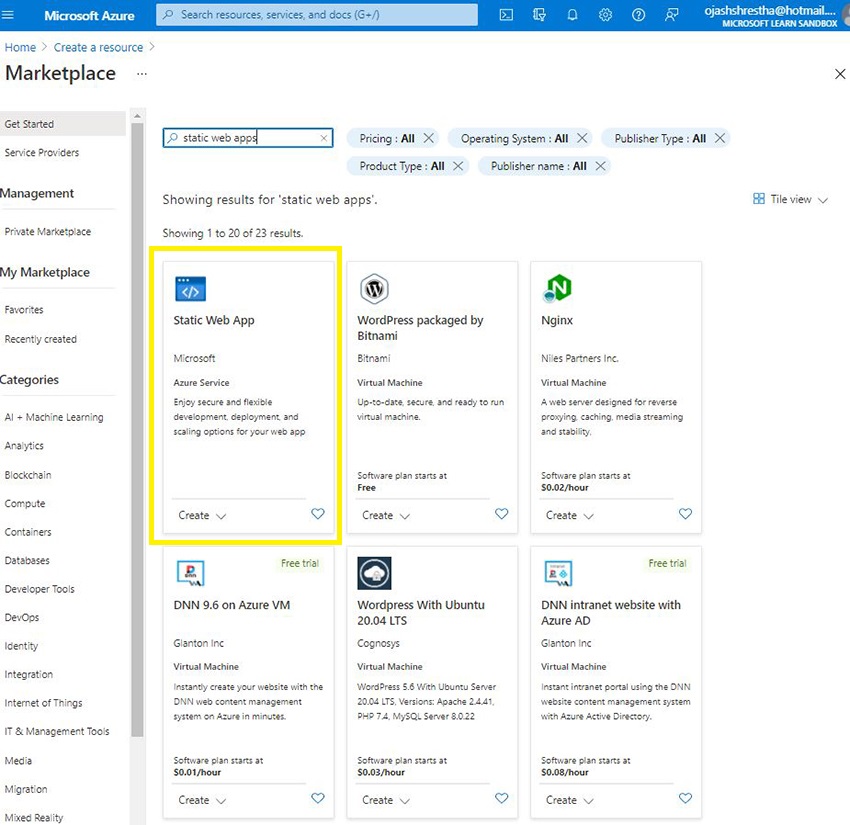The height and width of the screenshot is (825, 850).
Task: Open Cloud Shell from top bar
Action: coord(506,15)
